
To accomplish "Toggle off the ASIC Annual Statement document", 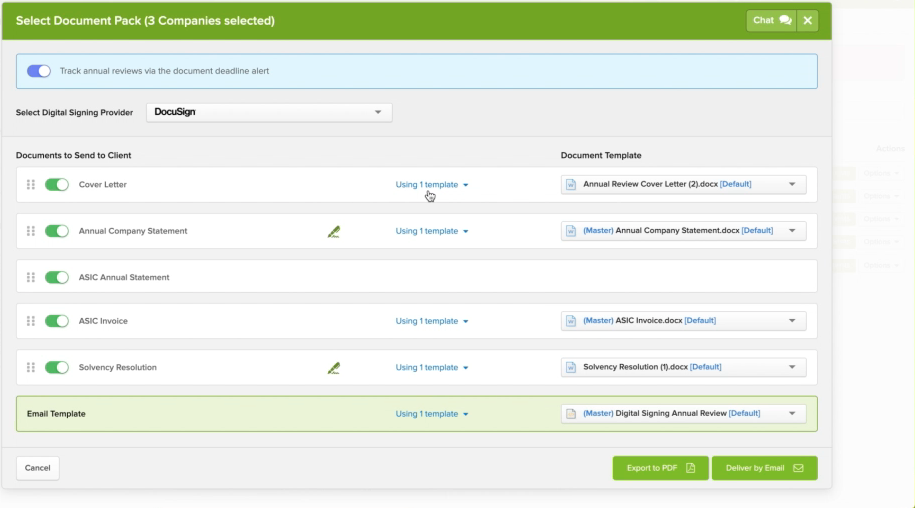I will [x=57, y=277].
